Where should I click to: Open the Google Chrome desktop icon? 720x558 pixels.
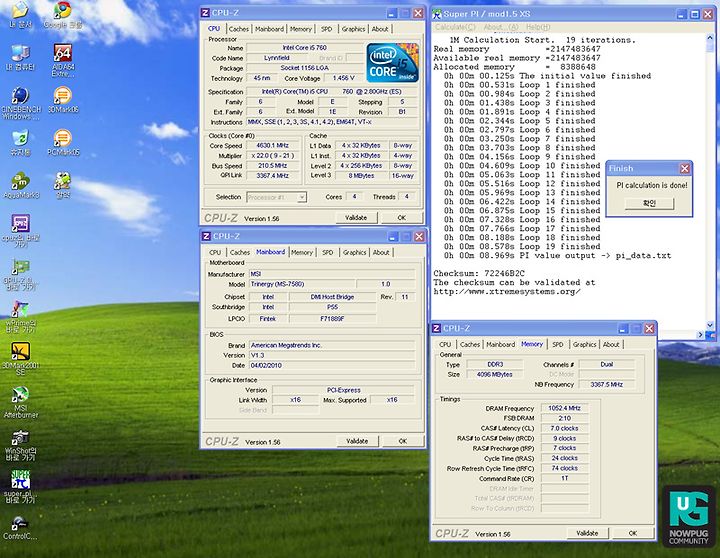(63, 14)
